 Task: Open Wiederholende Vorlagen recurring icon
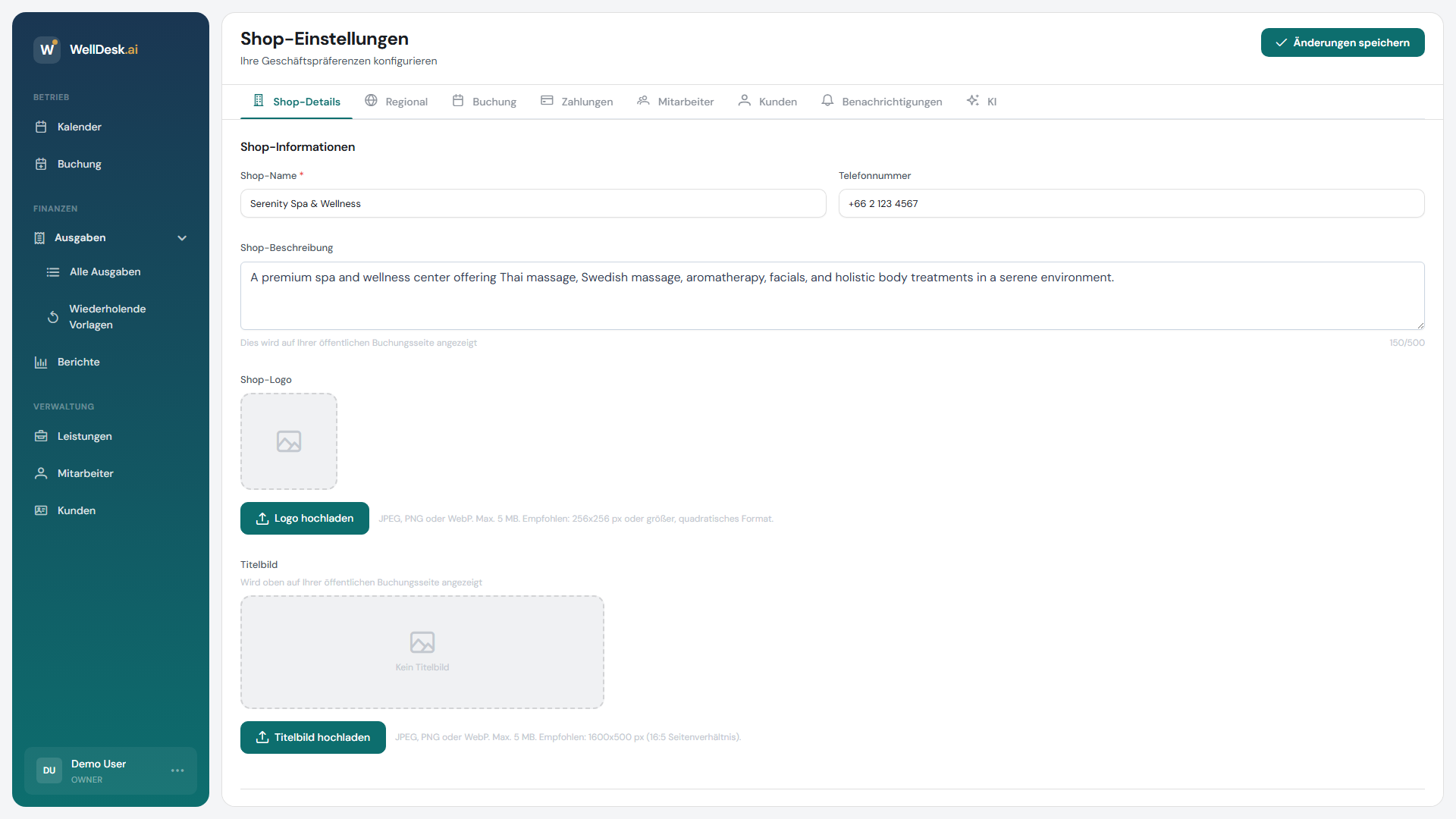[53, 317]
